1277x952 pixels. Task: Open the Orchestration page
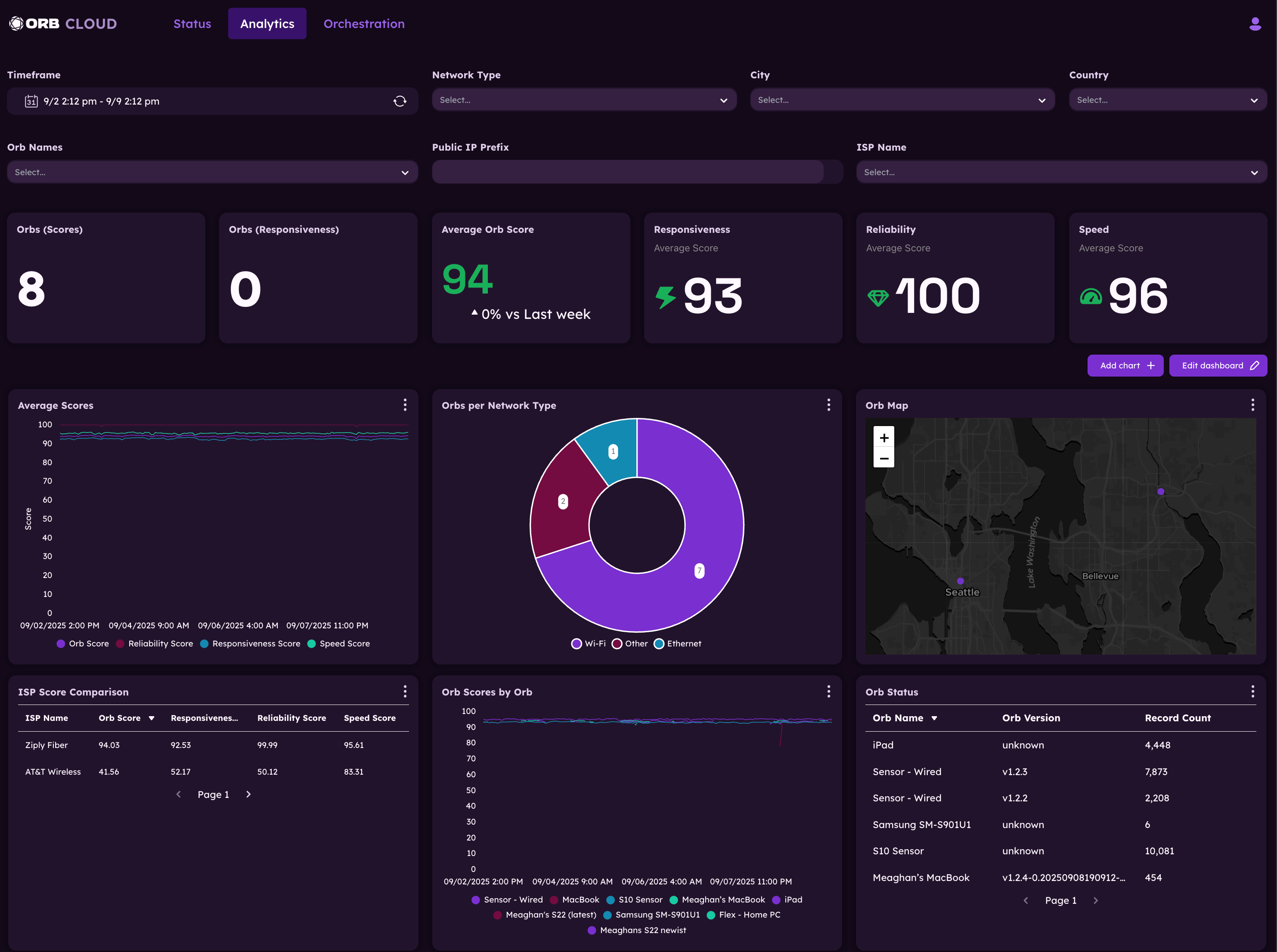click(x=364, y=24)
